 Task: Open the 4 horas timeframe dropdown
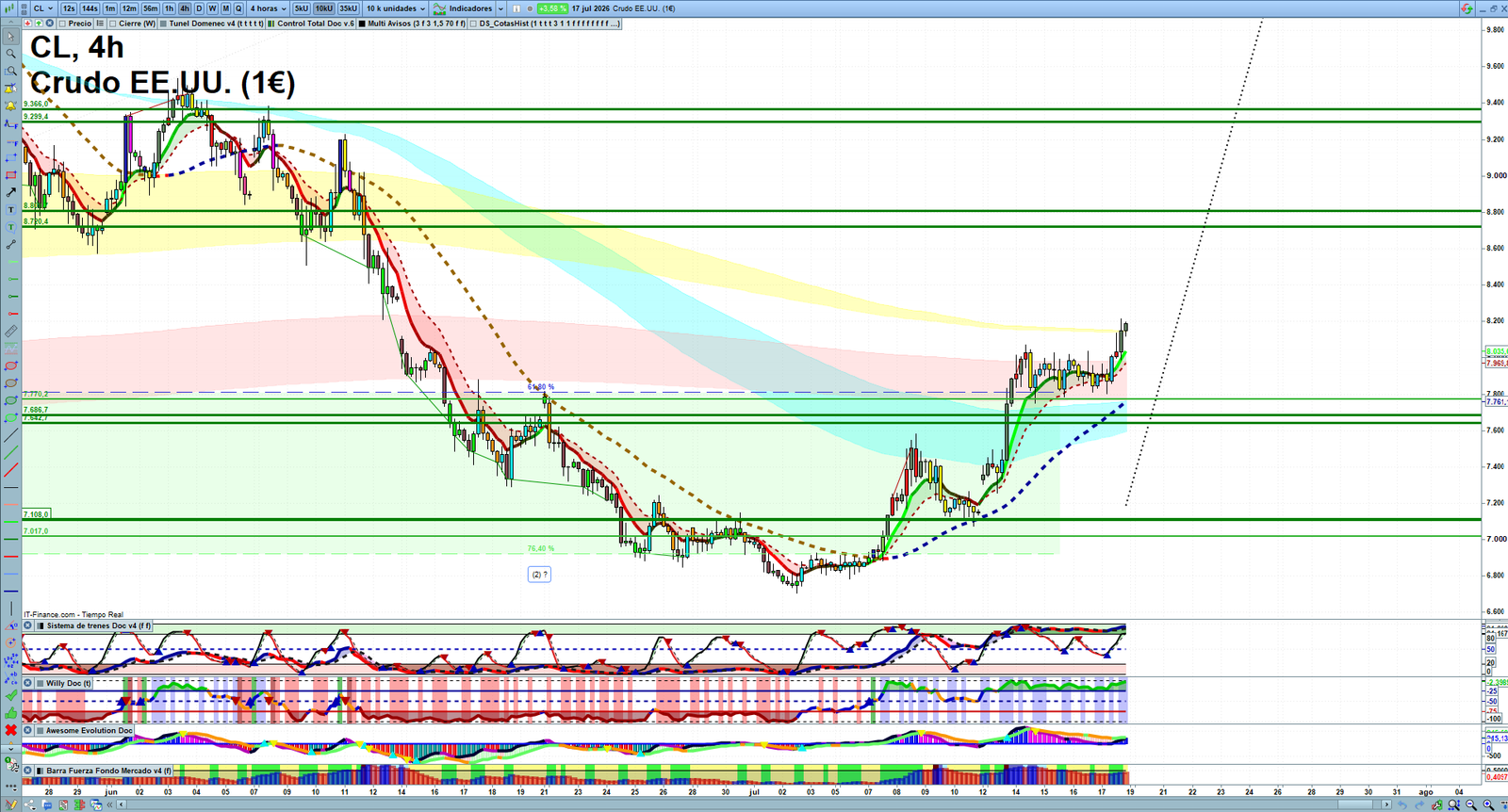point(269,8)
